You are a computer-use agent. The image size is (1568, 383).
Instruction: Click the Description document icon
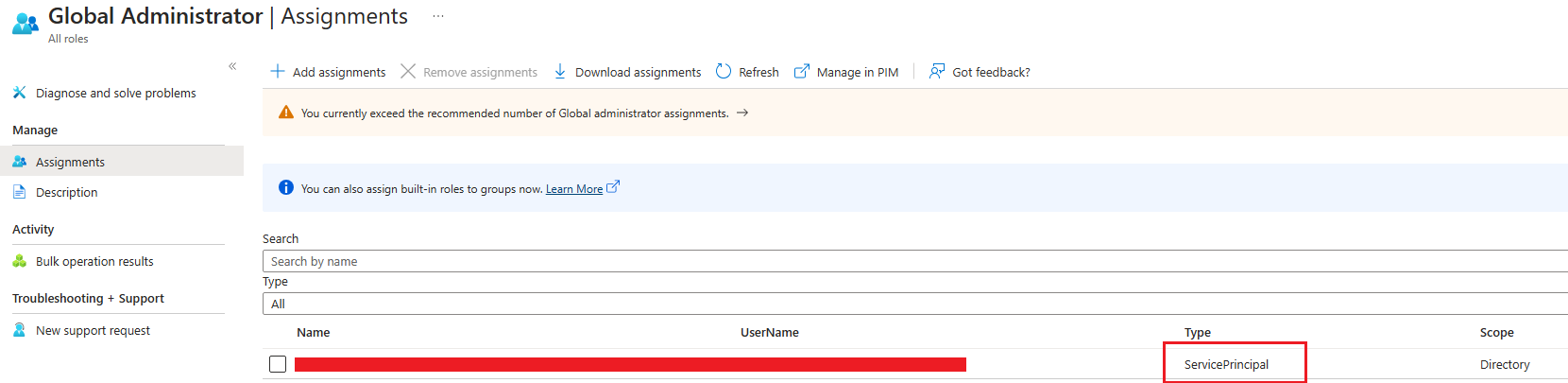click(19, 192)
